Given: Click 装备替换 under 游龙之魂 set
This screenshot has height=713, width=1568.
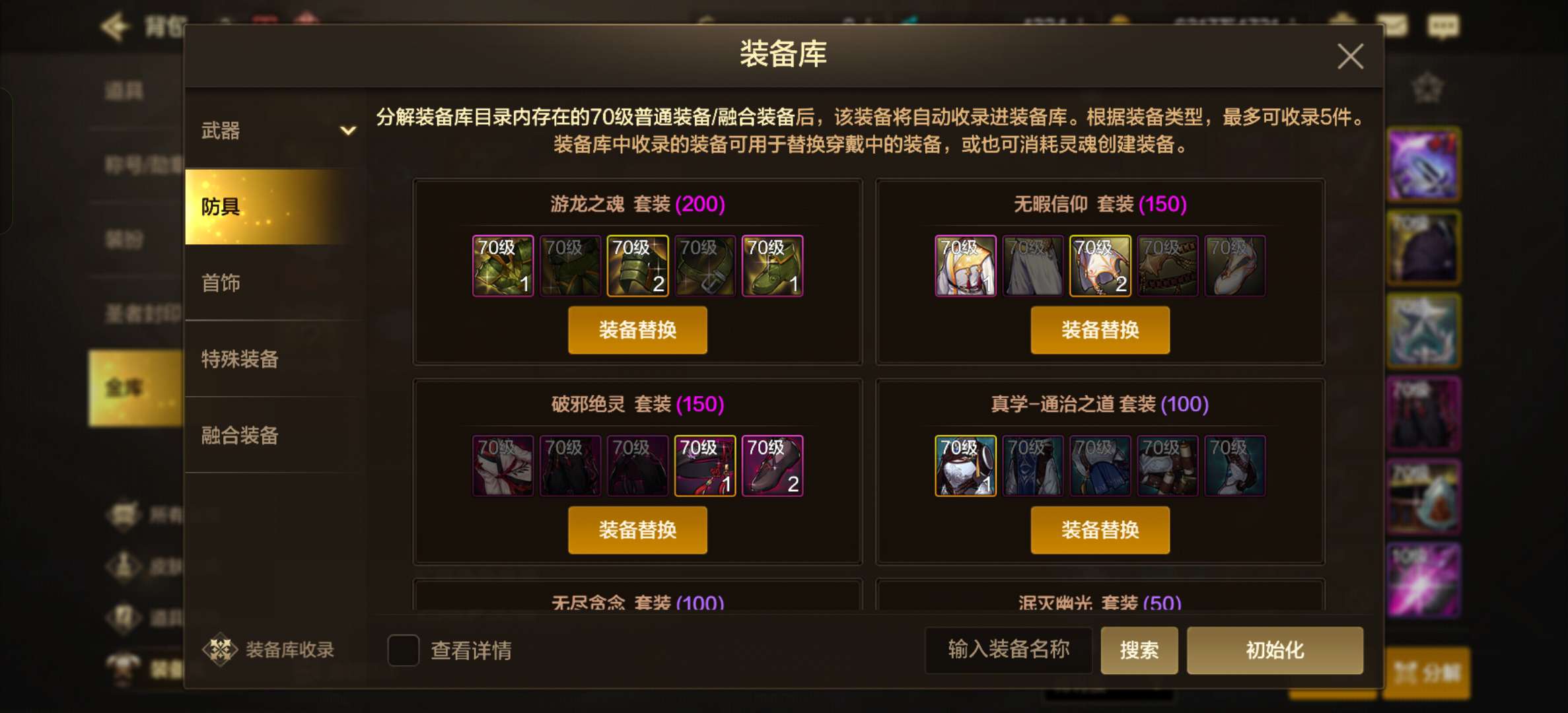Looking at the screenshot, I should pyautogui.click(x=637, y=329).
